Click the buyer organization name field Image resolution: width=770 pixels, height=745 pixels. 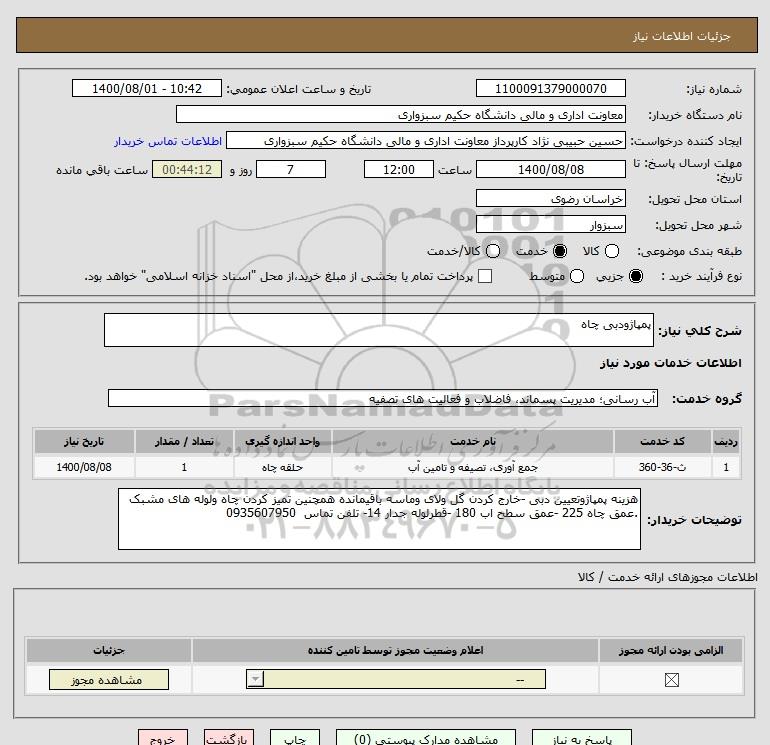[401, 114]
